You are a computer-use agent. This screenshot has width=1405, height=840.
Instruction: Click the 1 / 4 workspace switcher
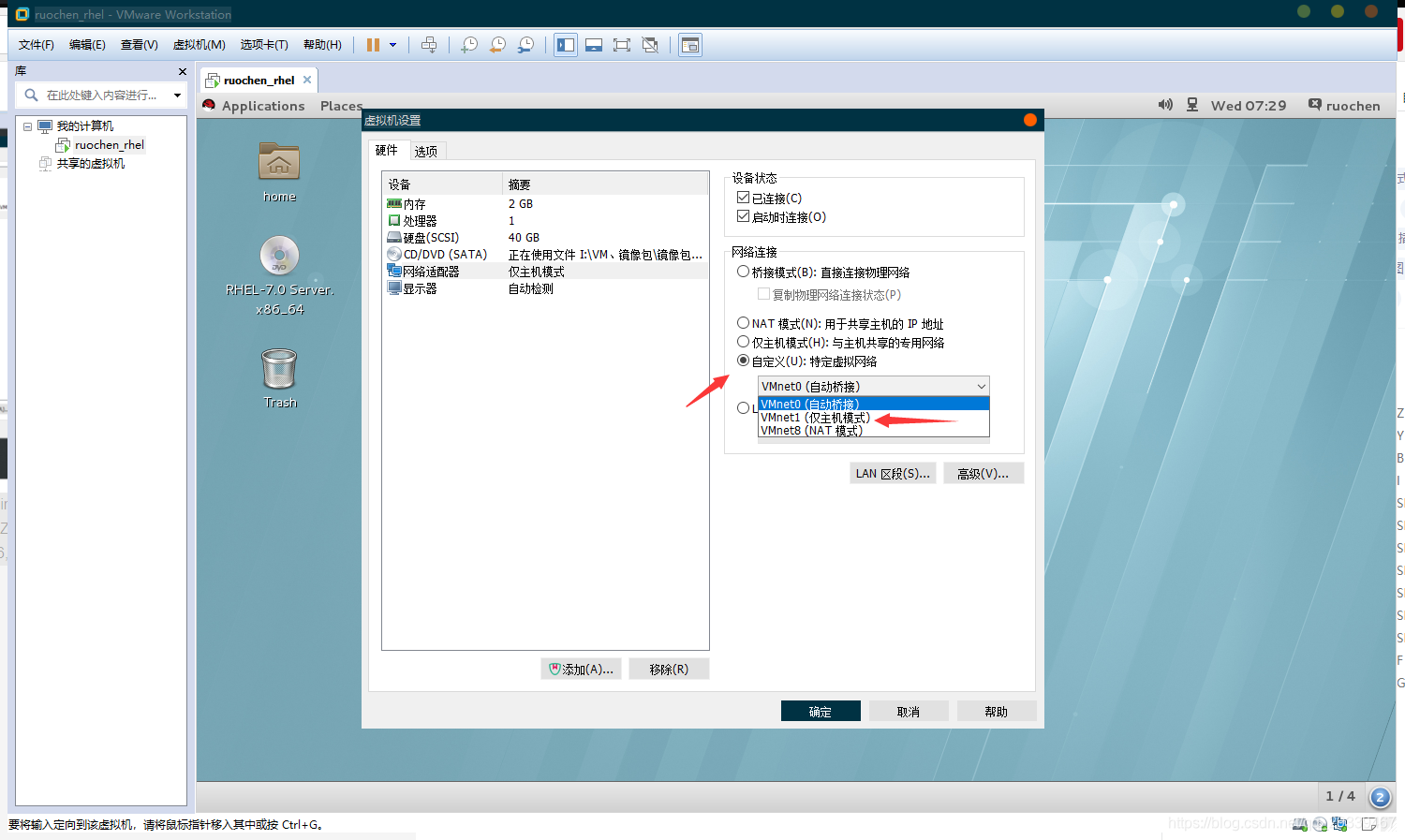[1340, 796]
